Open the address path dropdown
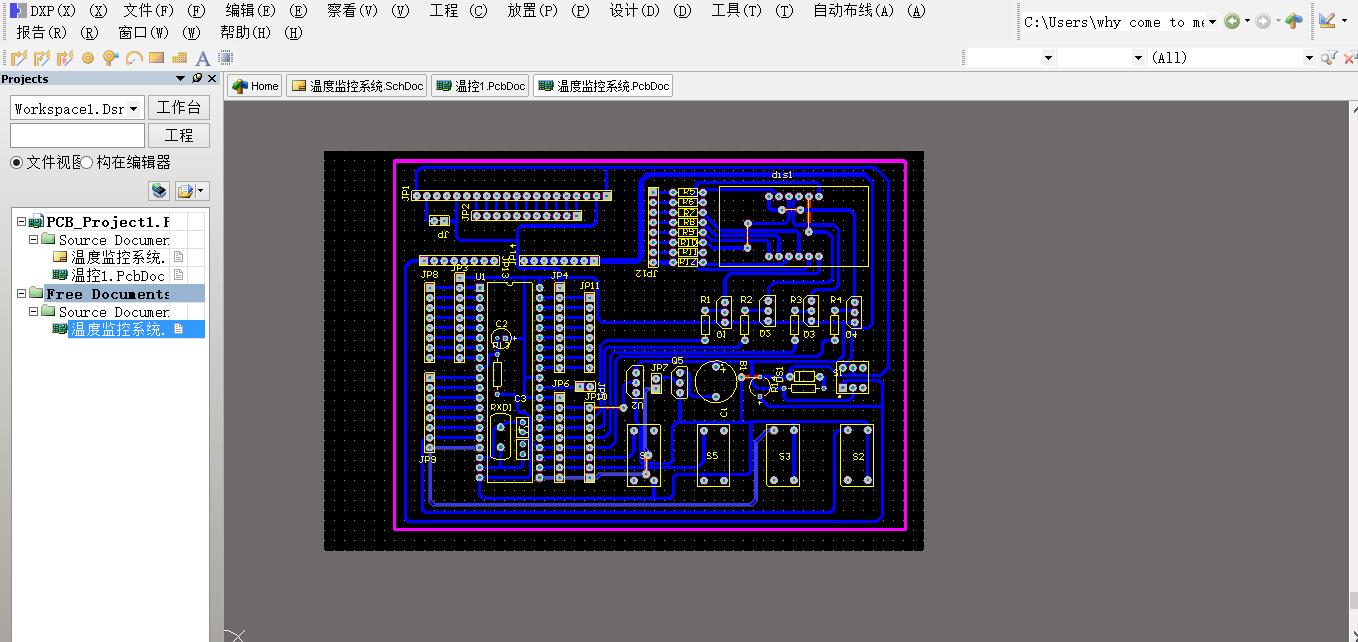Screen dimensions: 1358x642 (1212, 22)
